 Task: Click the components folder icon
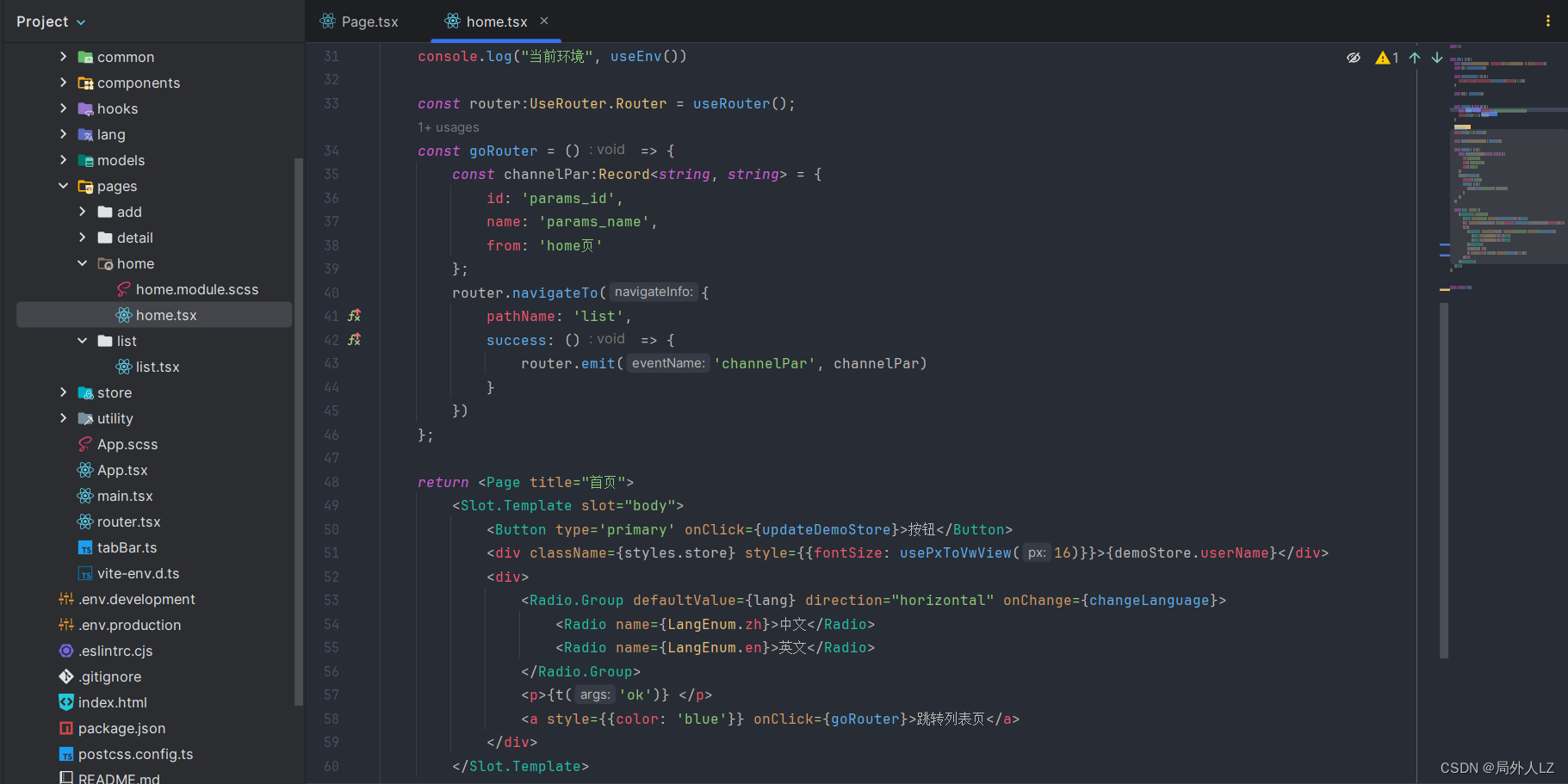[85, 83]
